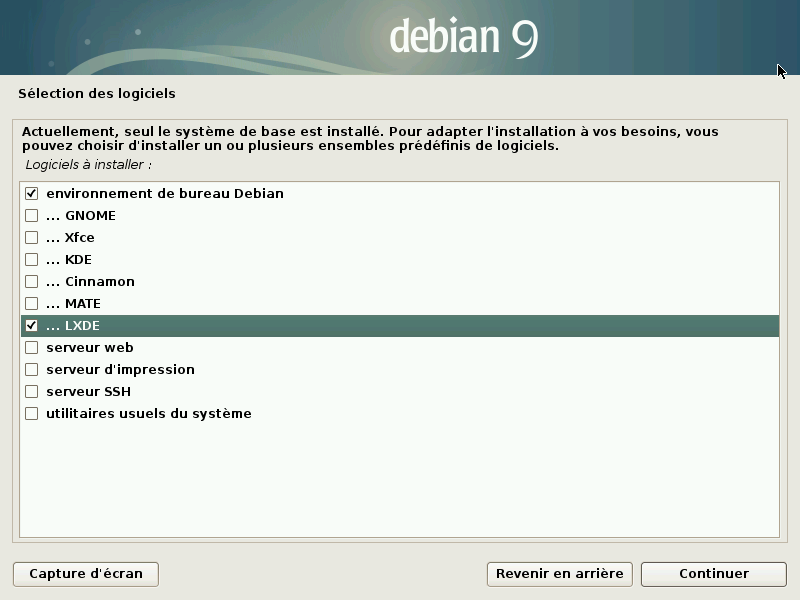The width and height of the screenshot is (800, 600).
Task: Click the "Logiciels à installer :" label
Action: tap(89, 165)
